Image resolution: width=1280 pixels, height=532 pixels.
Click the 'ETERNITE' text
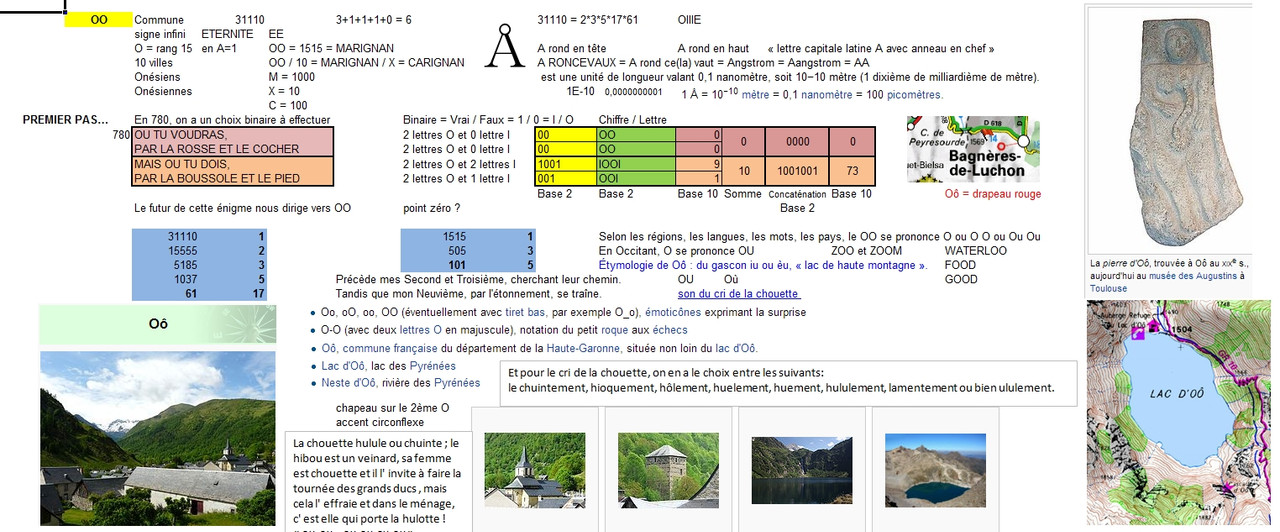[x=227, y=34]
